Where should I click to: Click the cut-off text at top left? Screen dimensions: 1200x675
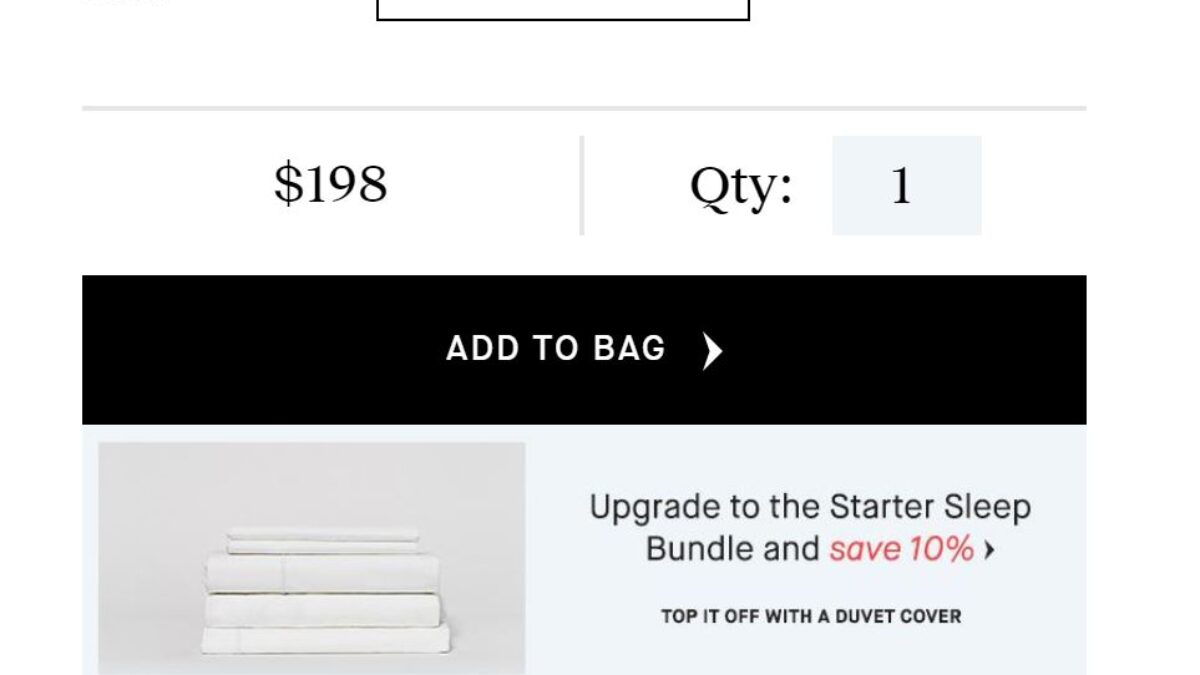coord(127,3)
